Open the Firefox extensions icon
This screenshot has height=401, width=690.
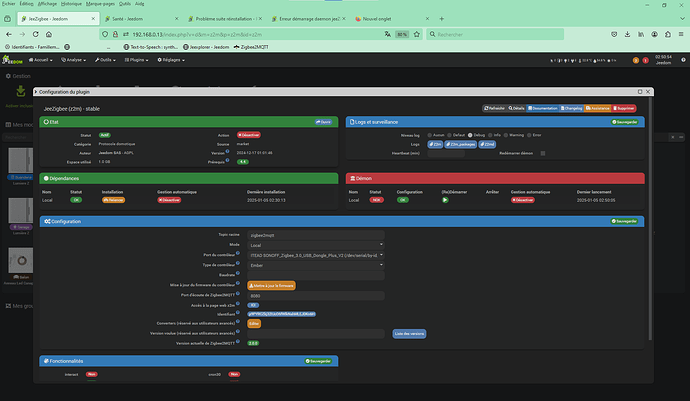click(668, 34)
